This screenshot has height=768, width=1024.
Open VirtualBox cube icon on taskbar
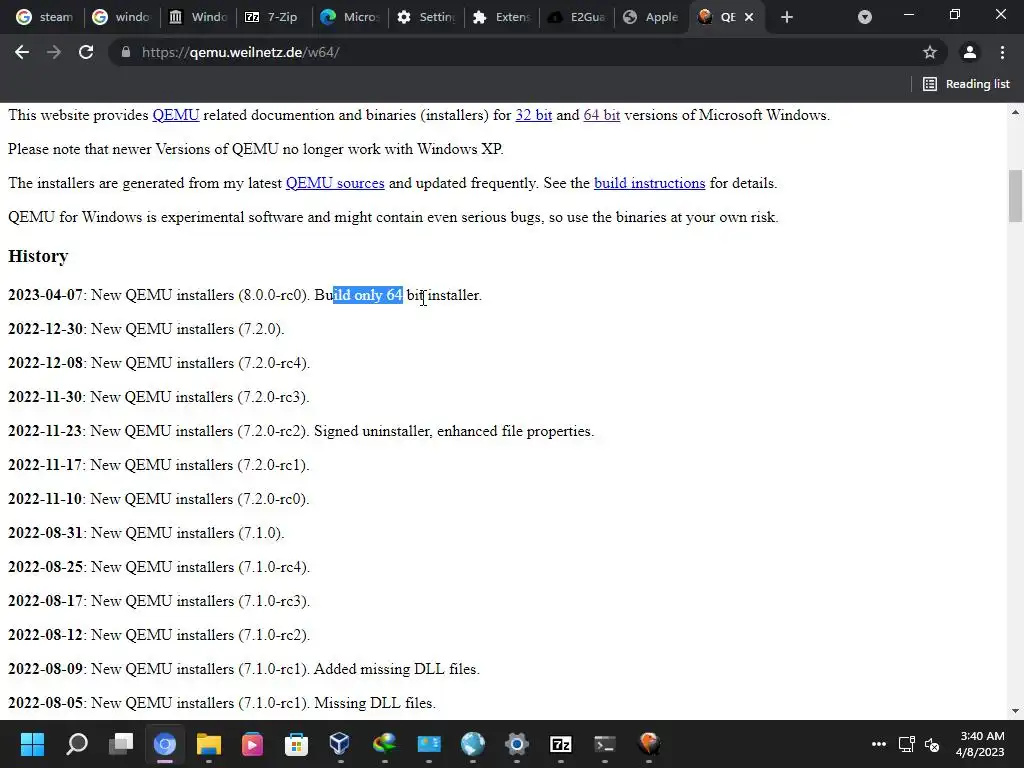click(340, 744)
